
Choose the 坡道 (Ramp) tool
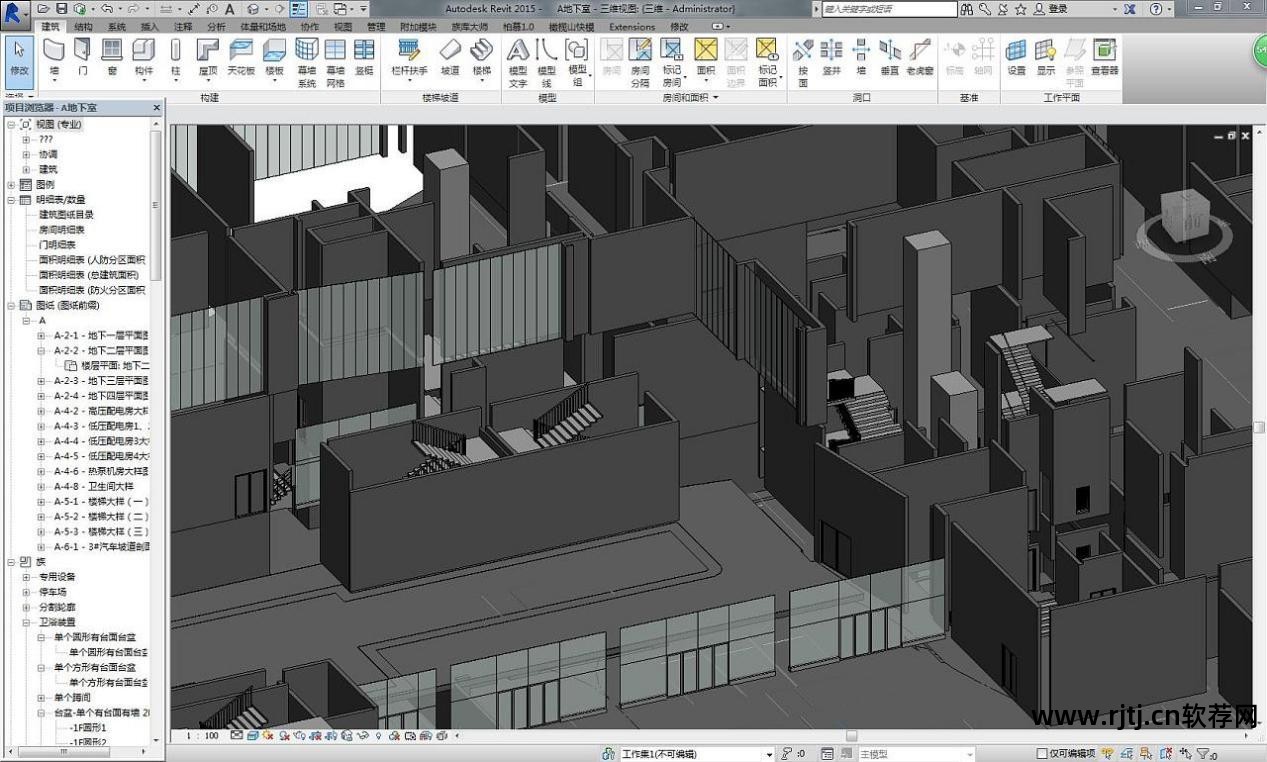coord(450,58)
